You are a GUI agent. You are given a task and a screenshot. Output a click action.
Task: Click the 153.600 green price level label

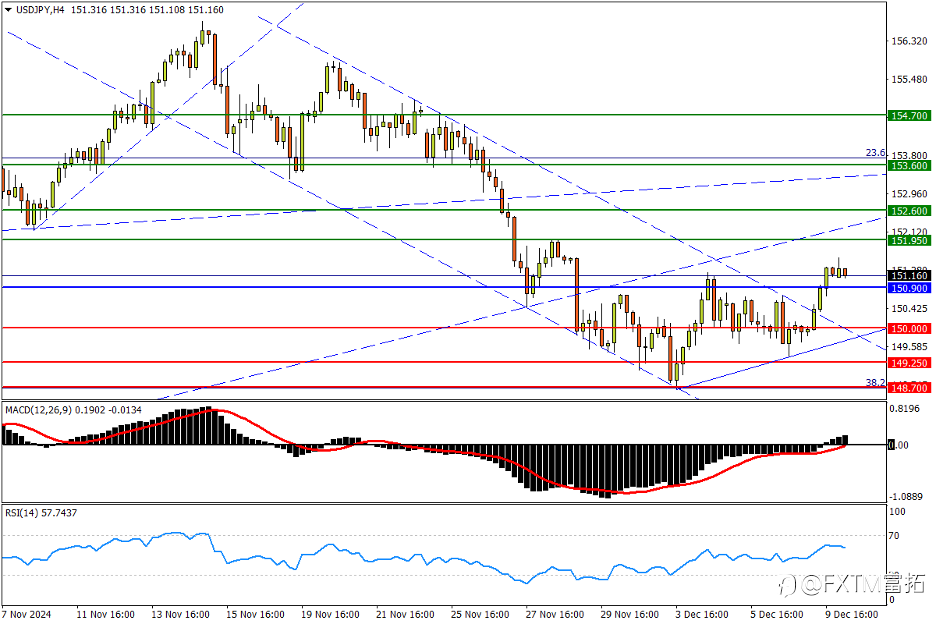point(909,165)
